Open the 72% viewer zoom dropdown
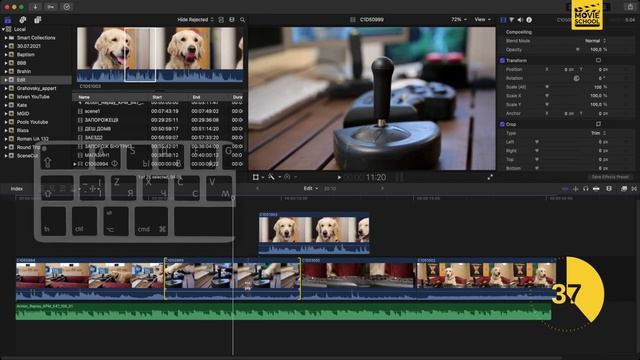Image resolution: width=640 pixels, height=360 pixels. coord(459,20)
